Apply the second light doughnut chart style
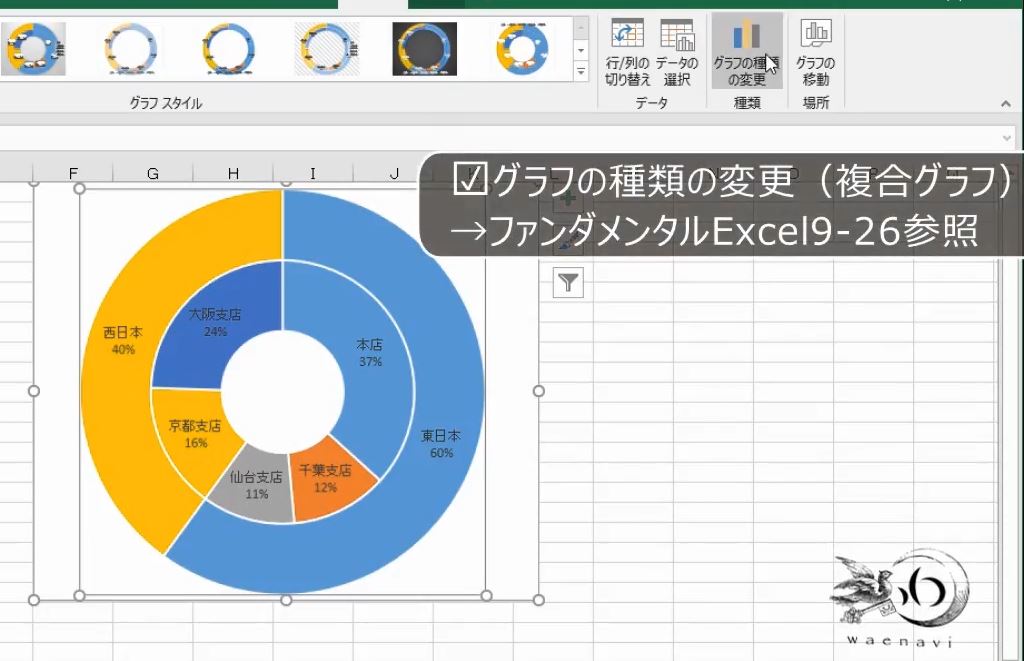The image size is (1024, 661). (x=131, y=49)
